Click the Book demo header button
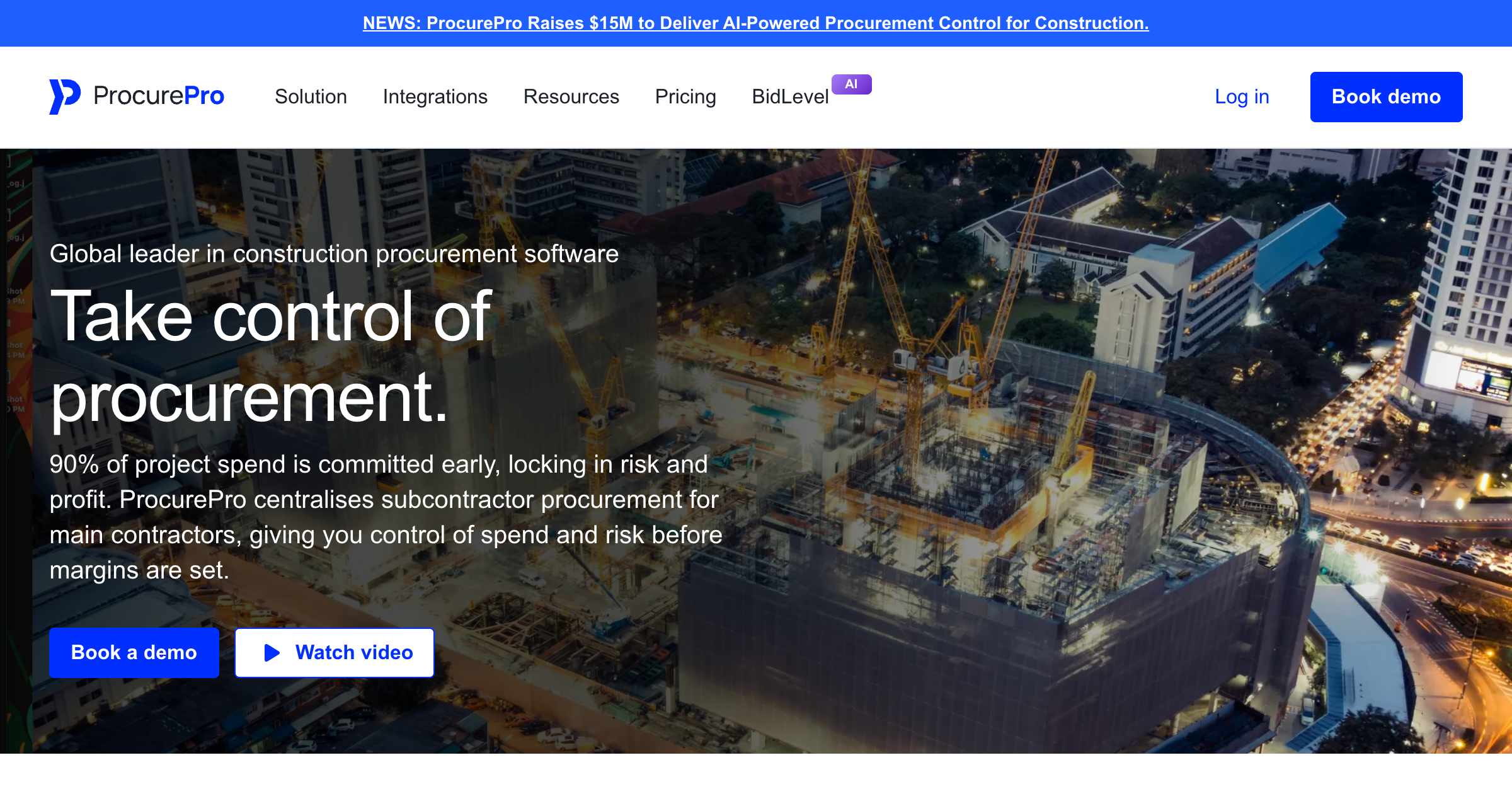Image resolution: width=1512 pixels, height=794 pixels. [x=1386, y=97]
